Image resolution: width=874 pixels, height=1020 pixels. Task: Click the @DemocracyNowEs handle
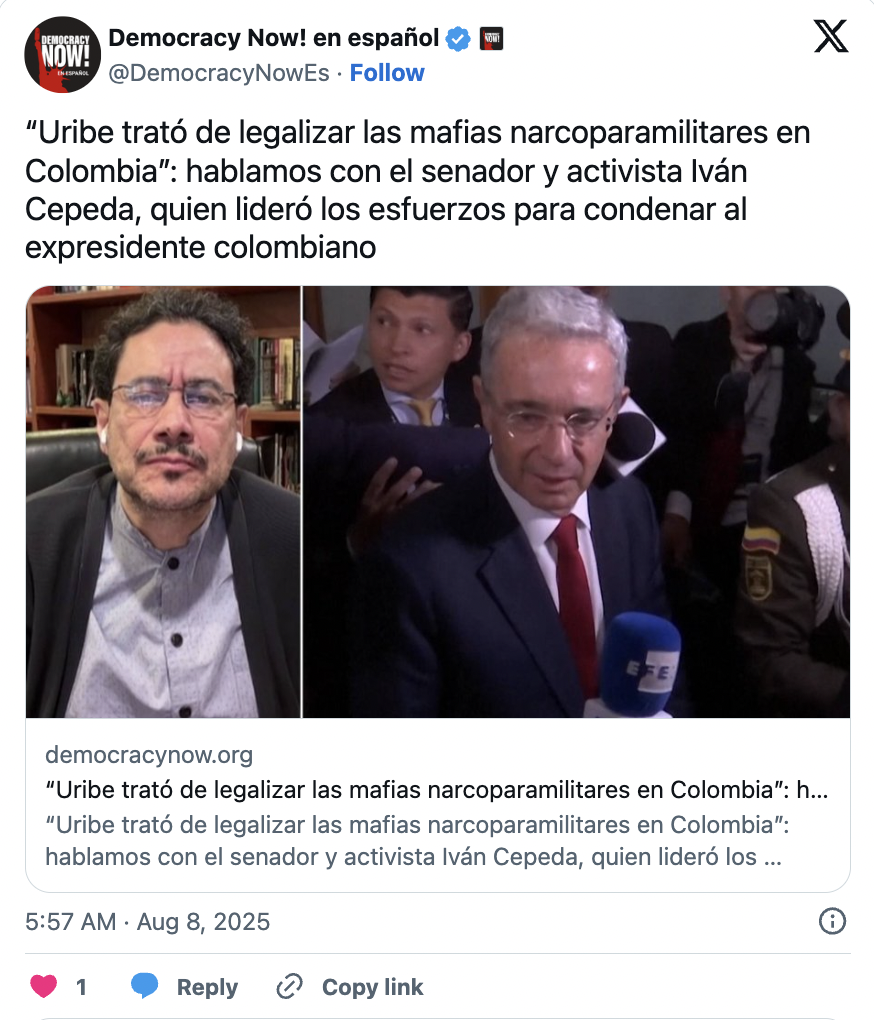point(219,73)
